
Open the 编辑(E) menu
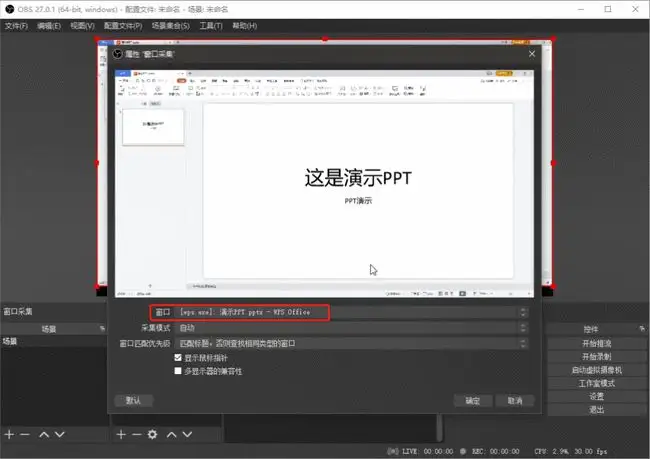coord(49,26)
